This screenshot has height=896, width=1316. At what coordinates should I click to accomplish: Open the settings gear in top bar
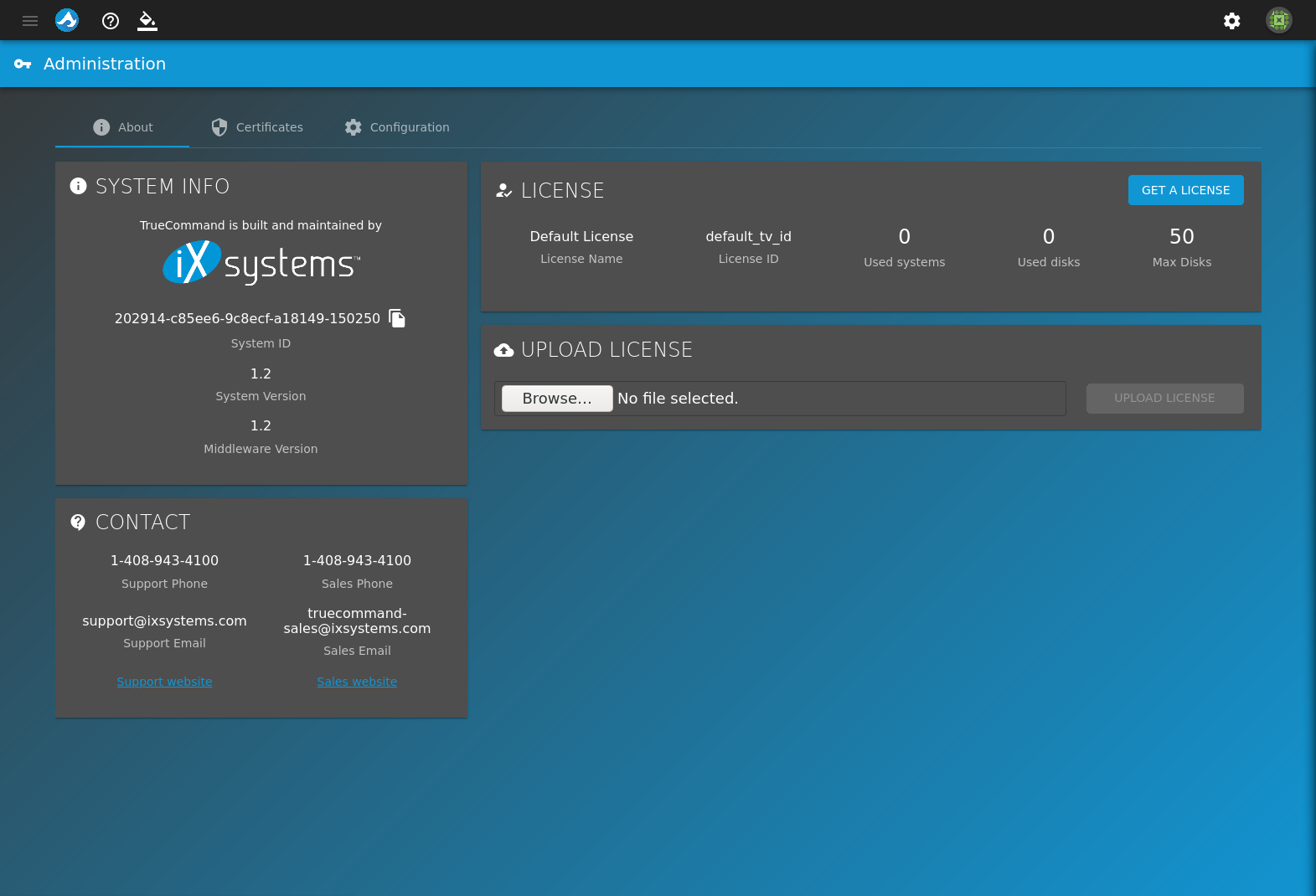pos(1231,21)
